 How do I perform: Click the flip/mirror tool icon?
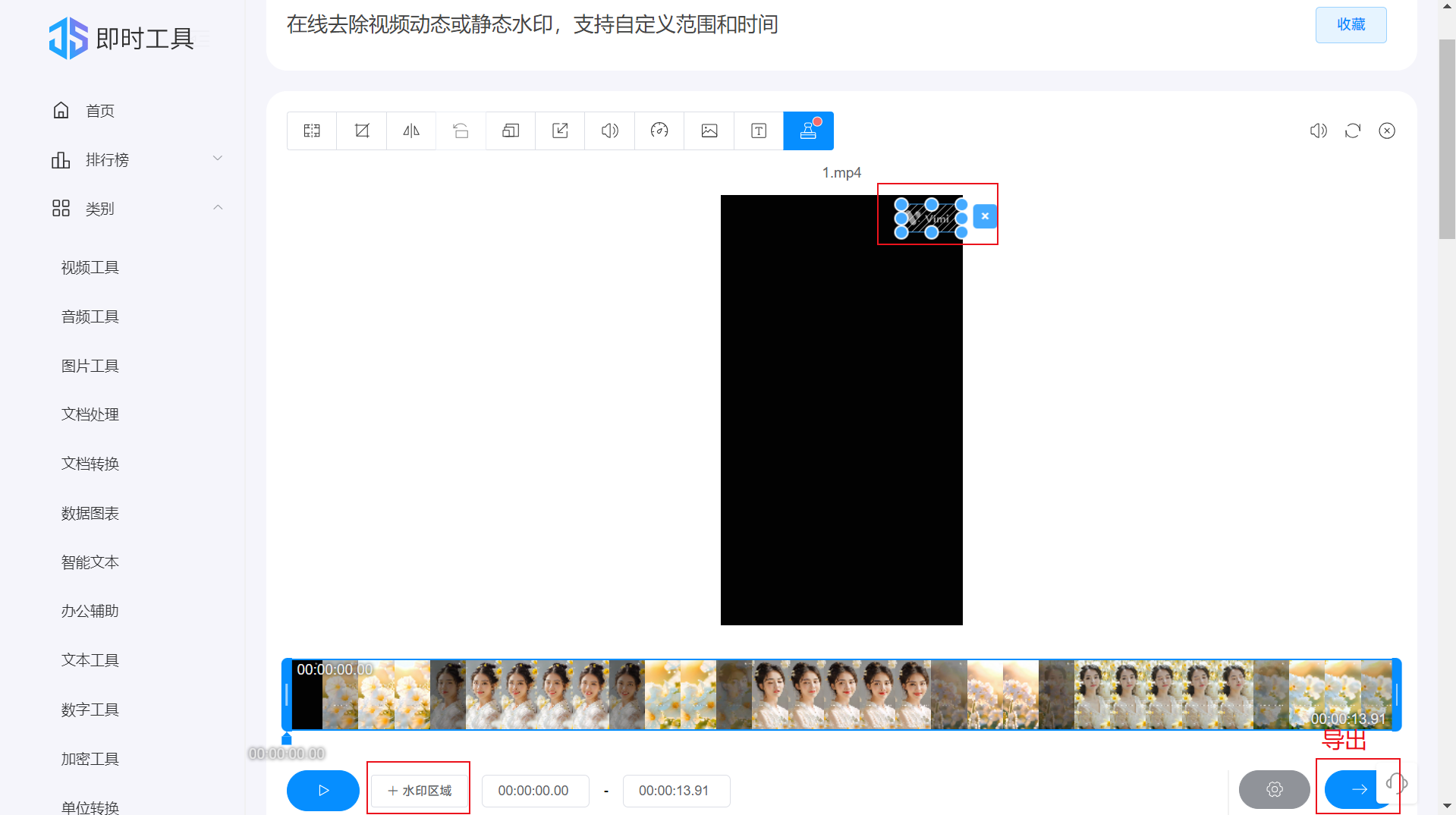click(411, 131)
